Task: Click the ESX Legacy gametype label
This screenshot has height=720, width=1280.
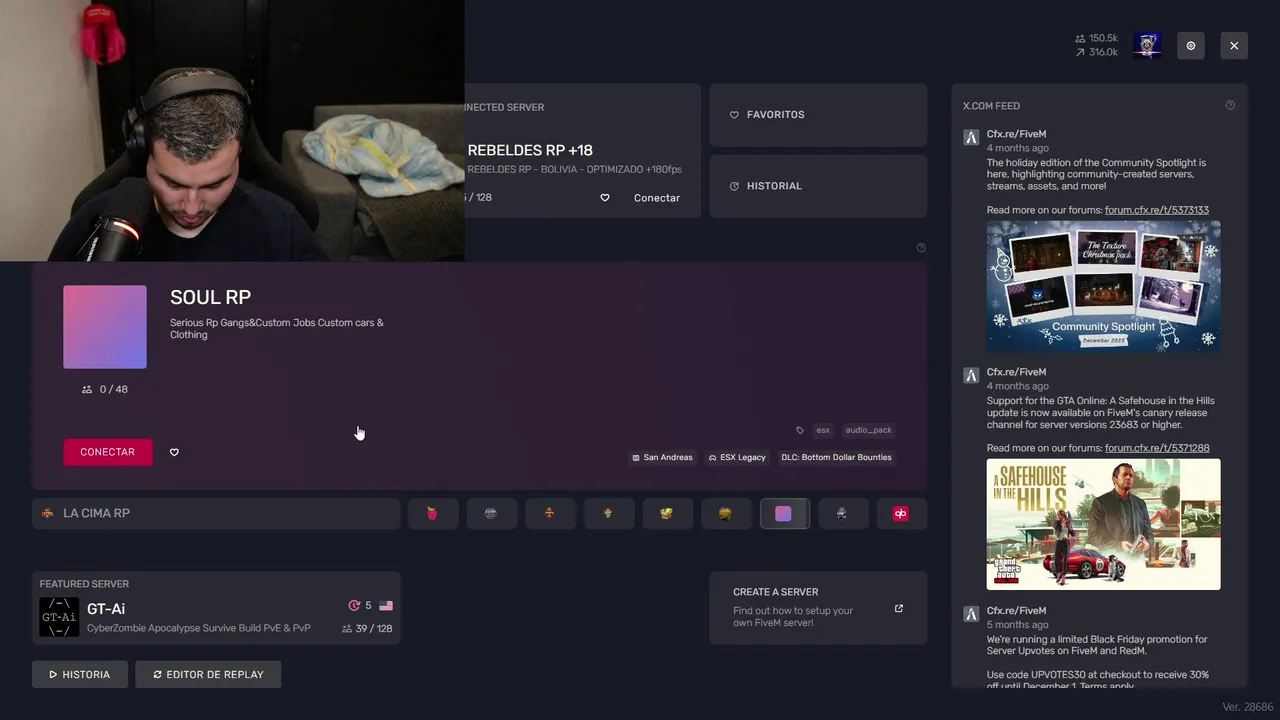Action: click(x=737, y=457)
